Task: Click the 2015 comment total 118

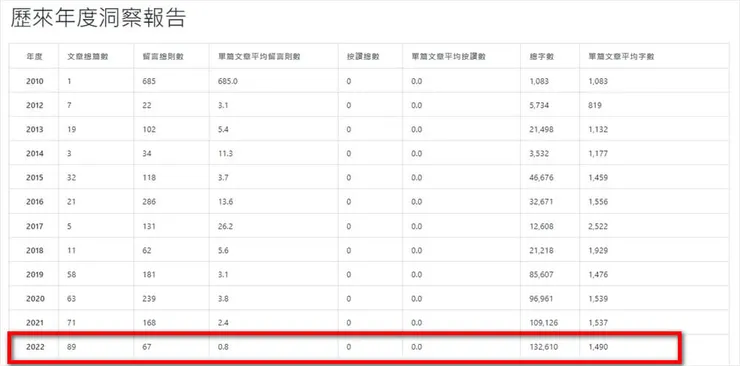Action: (x=149, y=178)
